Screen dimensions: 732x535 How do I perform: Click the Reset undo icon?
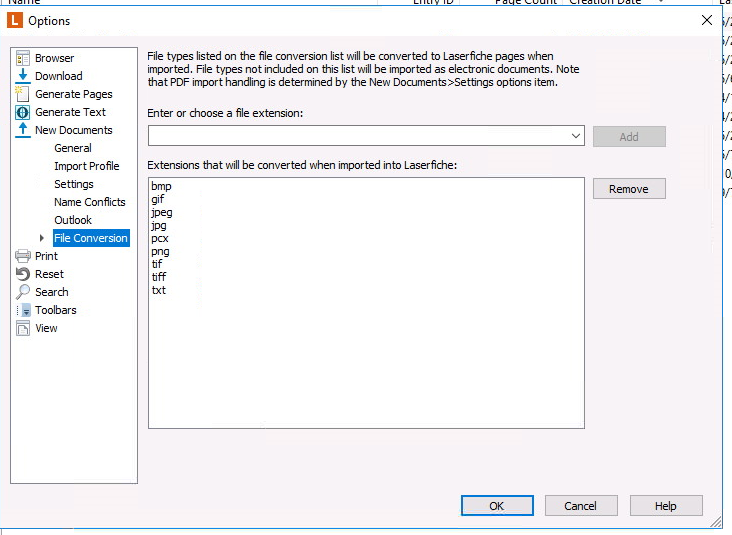pos(22,274)
